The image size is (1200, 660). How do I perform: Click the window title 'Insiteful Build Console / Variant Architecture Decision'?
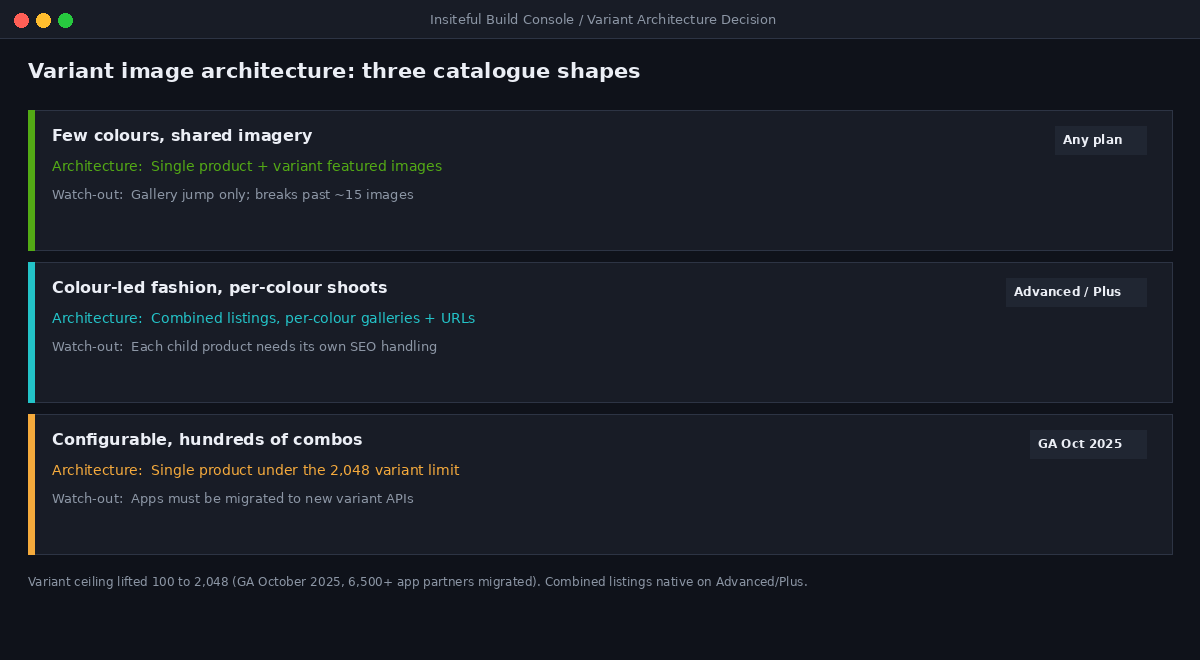602,20
